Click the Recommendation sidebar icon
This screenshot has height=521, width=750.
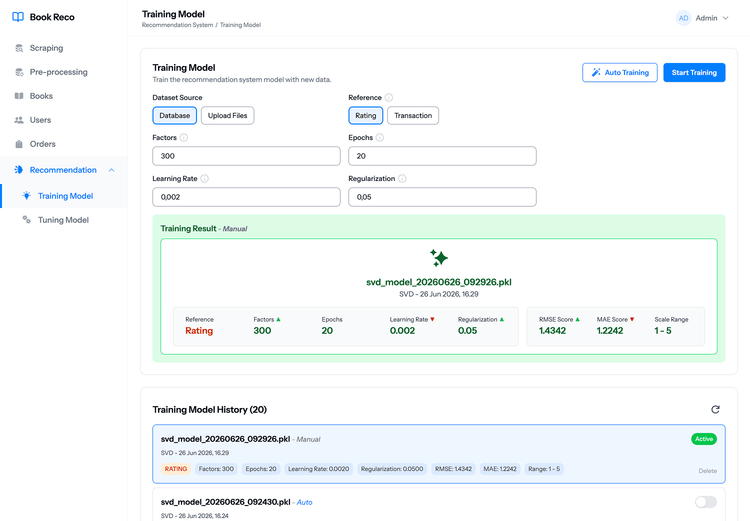coord(19,169)
